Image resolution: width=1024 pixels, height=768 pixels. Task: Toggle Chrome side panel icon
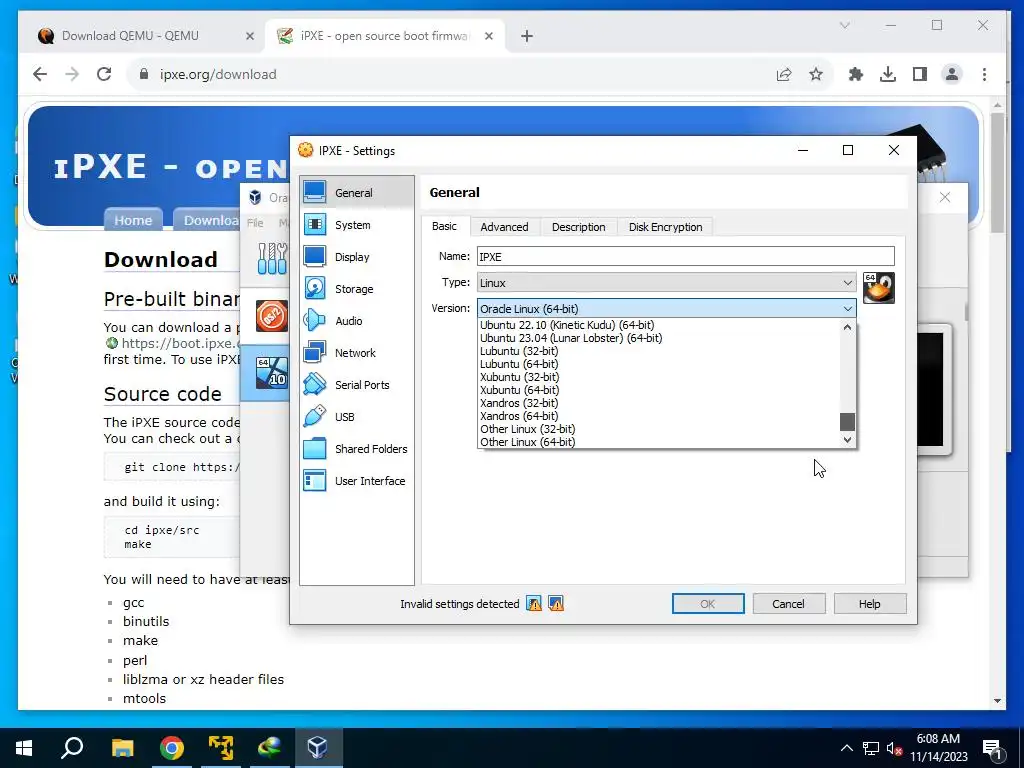(x=920, y=74)
